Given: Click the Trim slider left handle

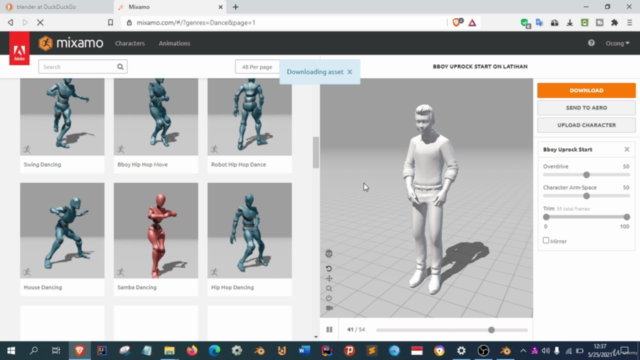Looking at the screenshot, I should pyautogui.click(x=546, y=217).
